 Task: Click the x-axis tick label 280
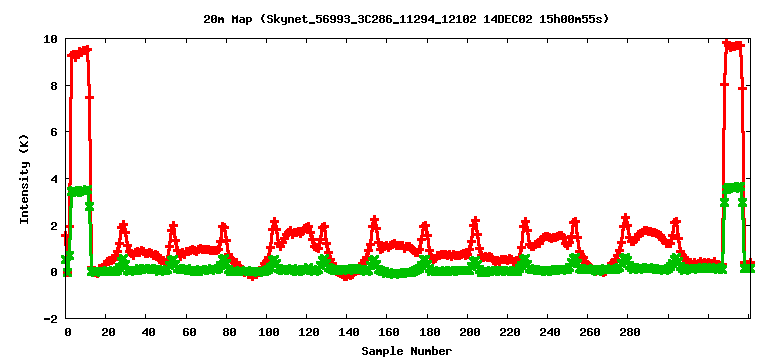(x=630, y=333)
